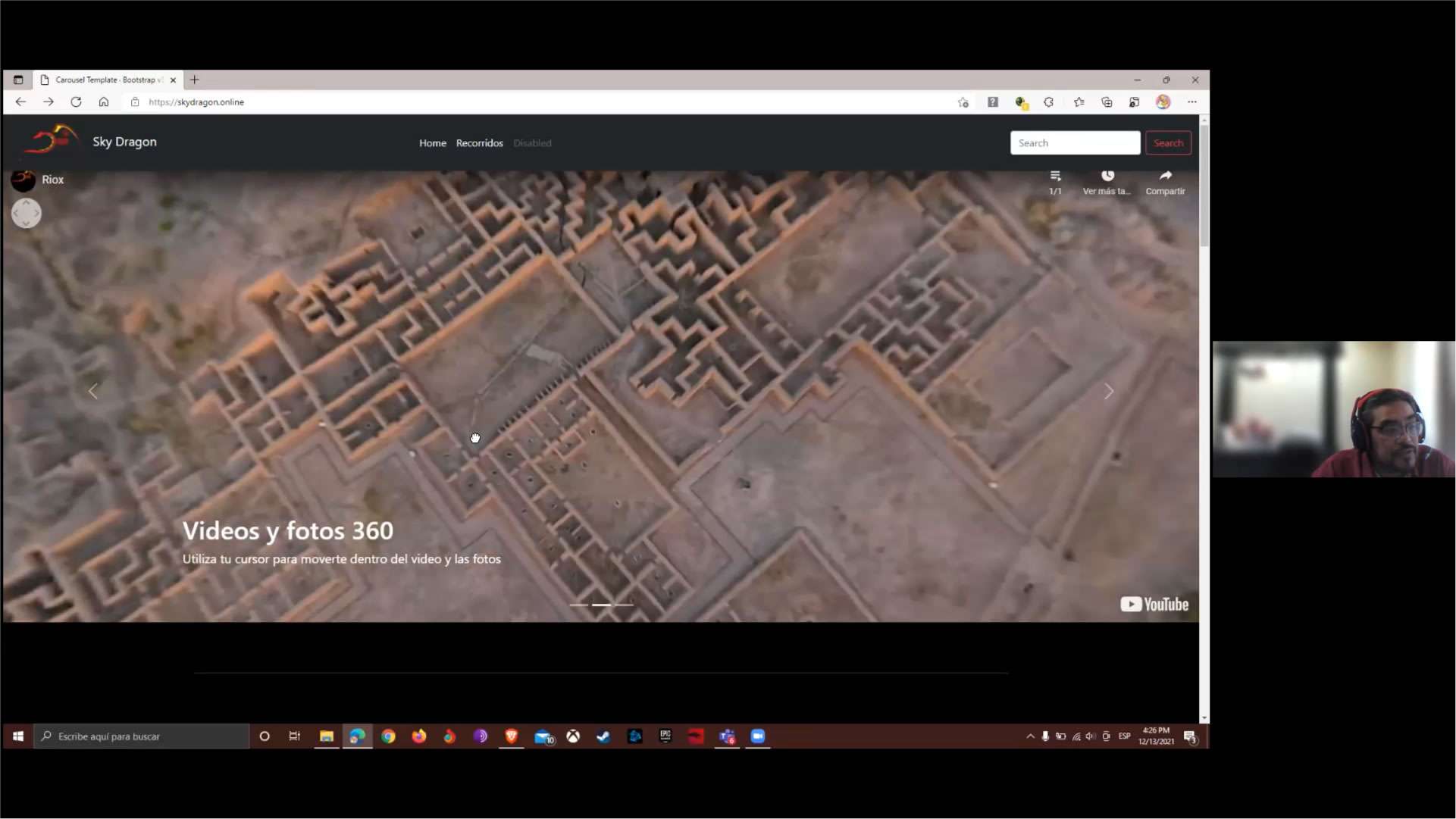Select the third carousel indicator dash
The height and width of the screenshot is (819, 1456).
click(624, 605)
